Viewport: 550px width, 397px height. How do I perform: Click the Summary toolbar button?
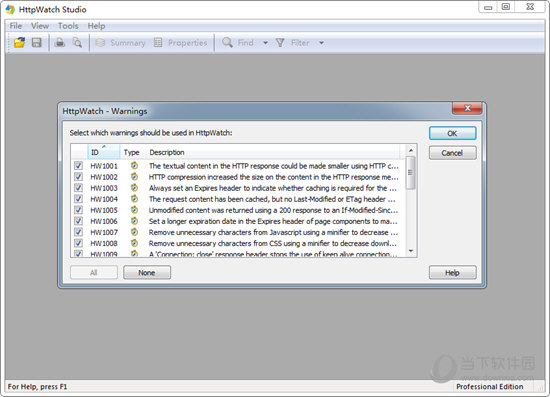pos(120,43)
